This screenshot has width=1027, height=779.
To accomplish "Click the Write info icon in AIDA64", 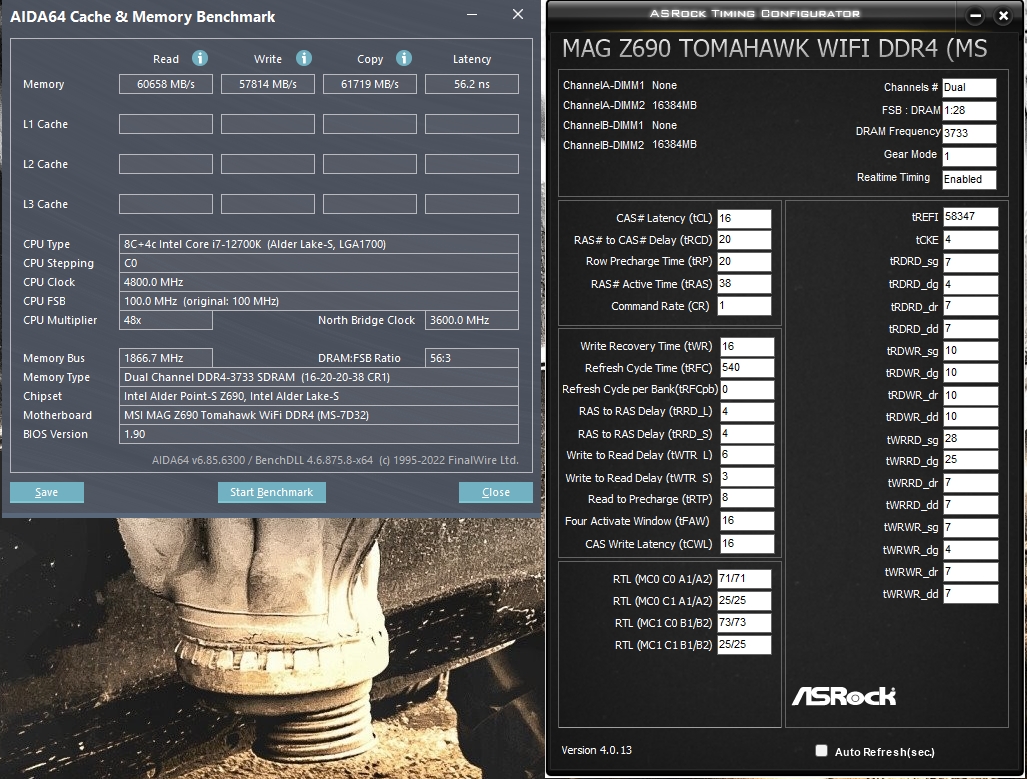I will click(304, 58).
